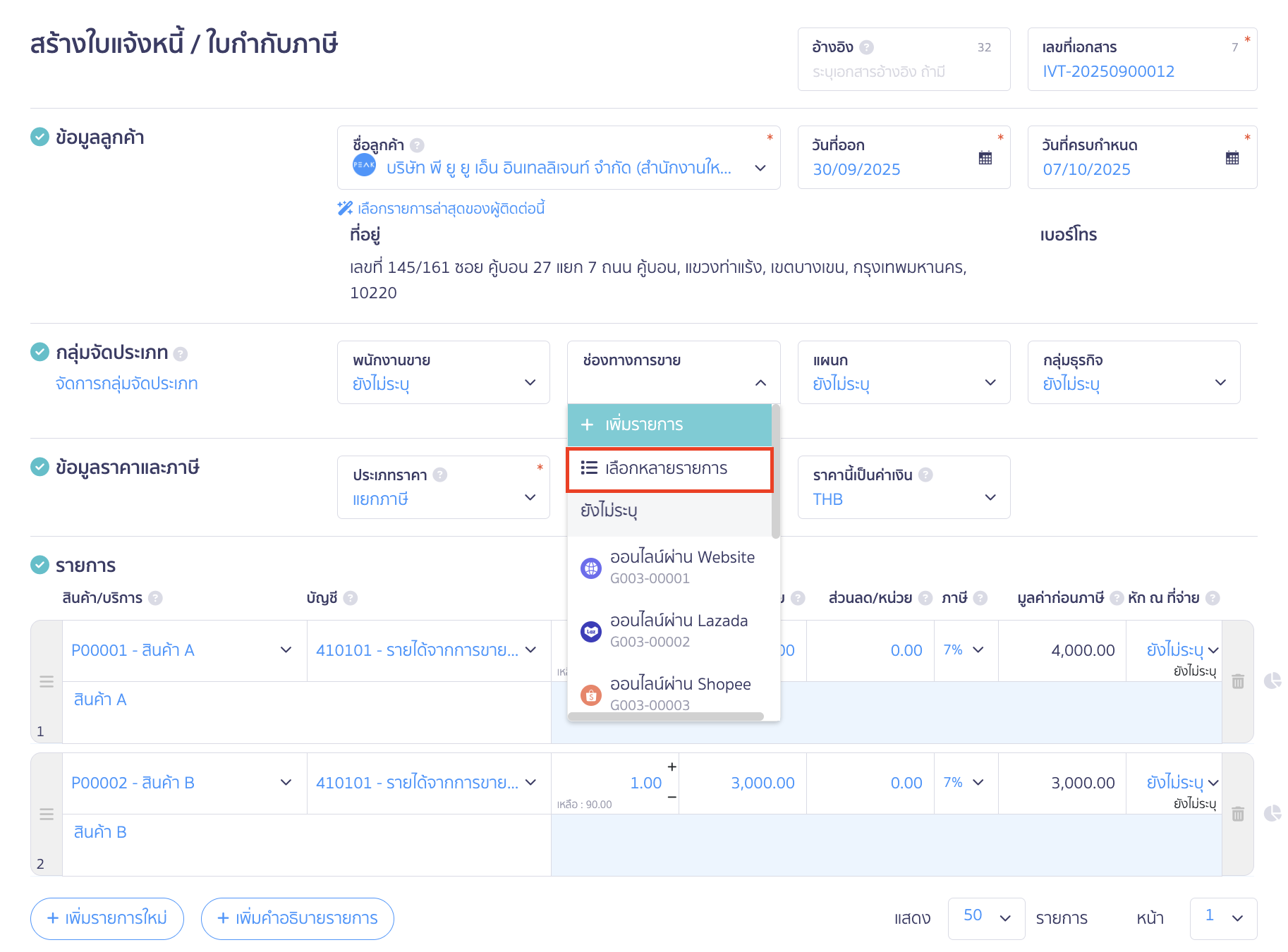1288x952 pixels.
Task: Click the magic wand icon for recent contact items
Action: pos(344,208)
